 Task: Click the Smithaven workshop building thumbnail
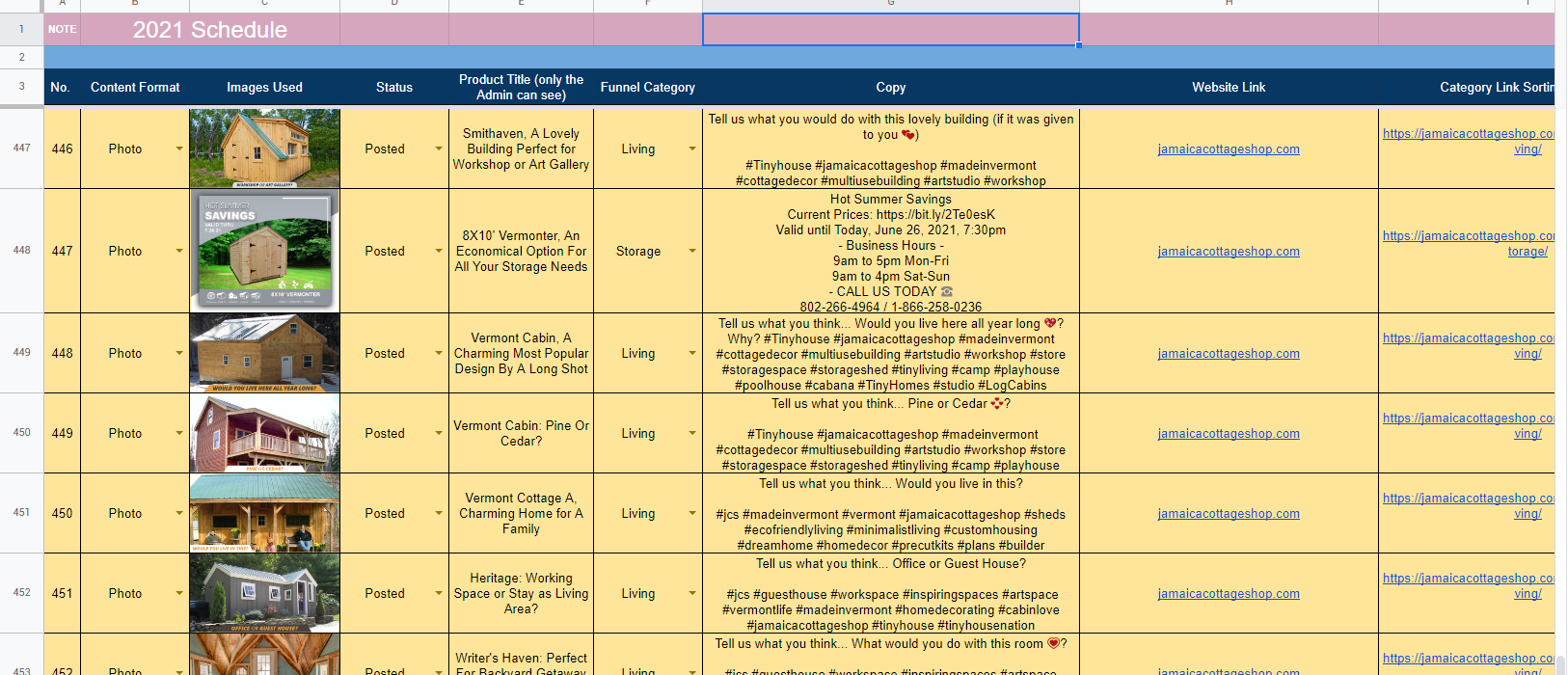point(264,148)
